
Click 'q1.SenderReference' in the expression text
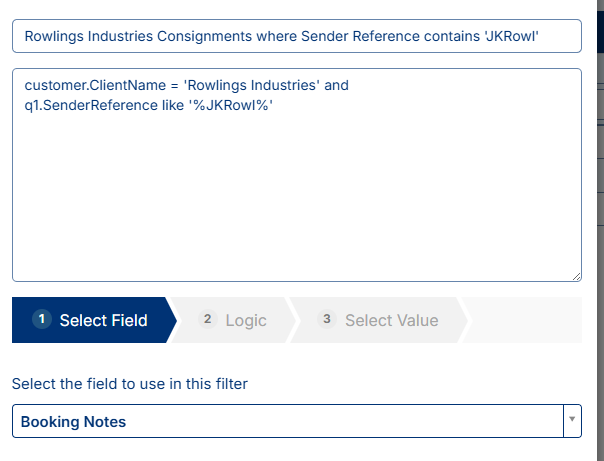89,105
